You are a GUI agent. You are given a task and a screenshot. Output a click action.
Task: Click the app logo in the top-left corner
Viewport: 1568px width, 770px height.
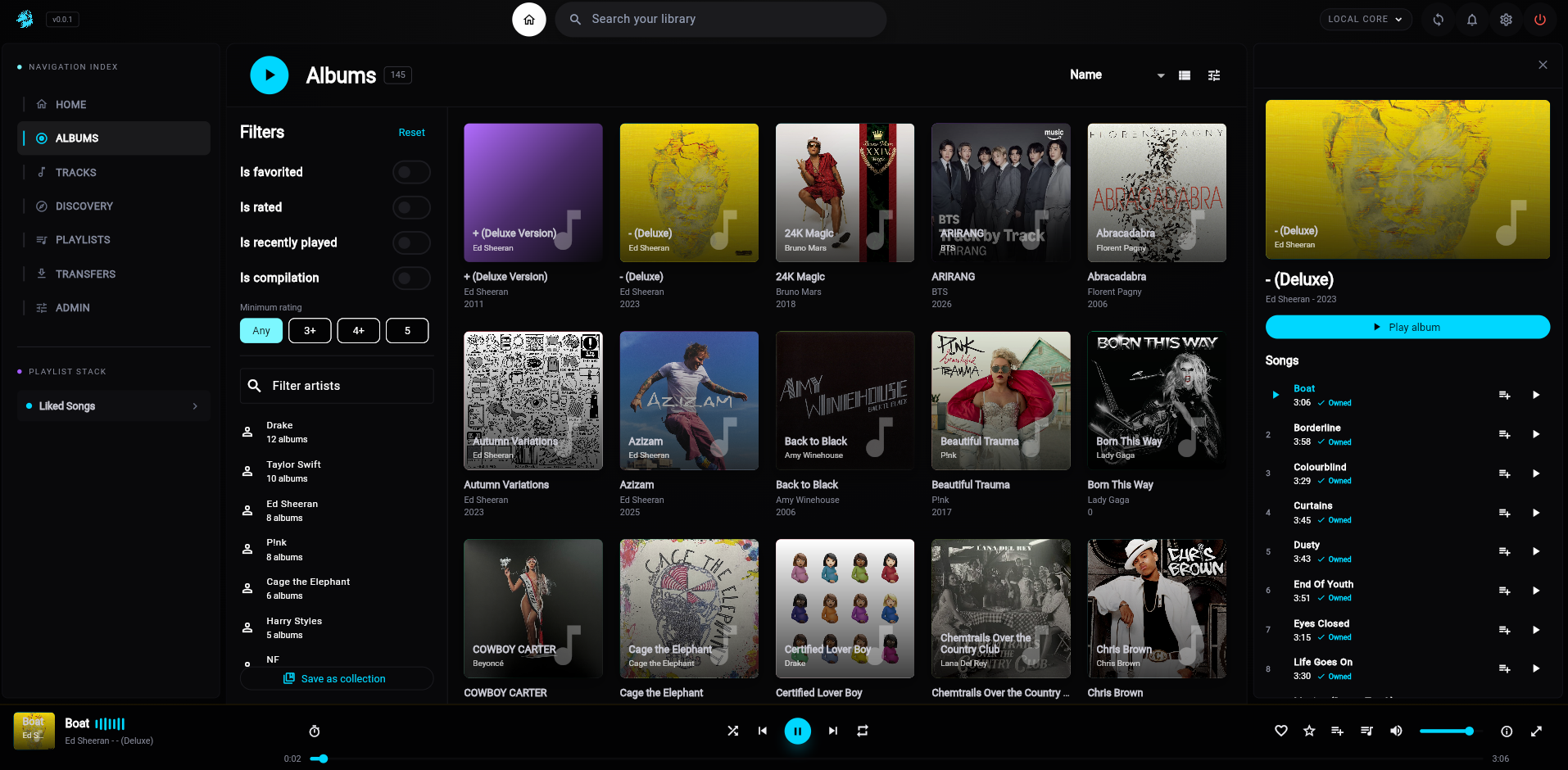click(25, 19)
